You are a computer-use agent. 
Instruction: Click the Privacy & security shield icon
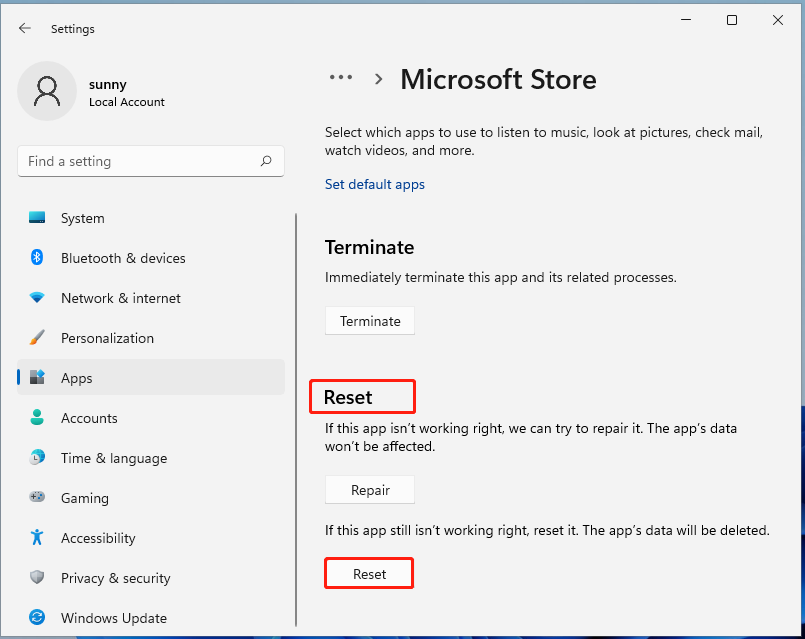(x=37, y=578)
